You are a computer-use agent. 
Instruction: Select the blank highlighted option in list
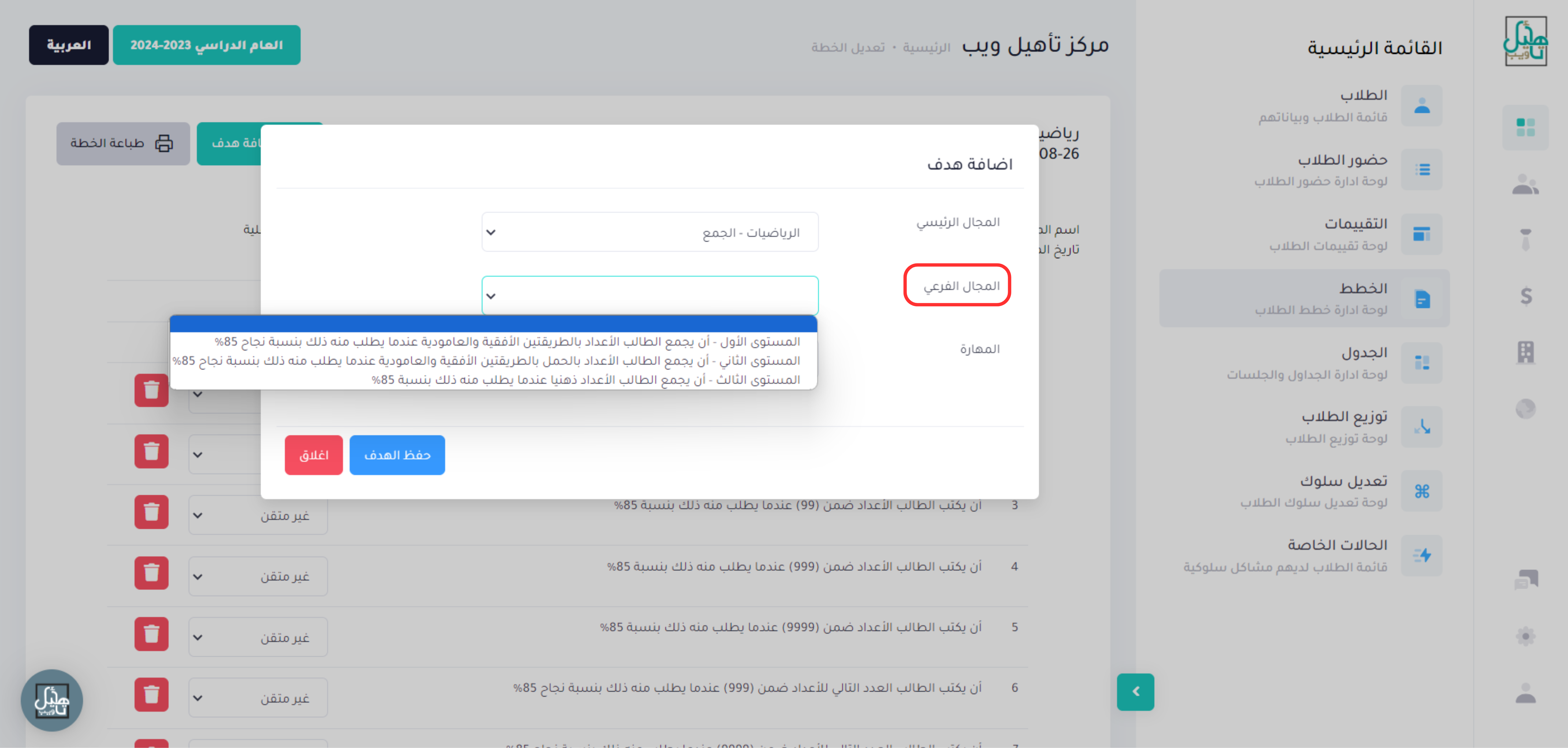click(x=494, y=324)
